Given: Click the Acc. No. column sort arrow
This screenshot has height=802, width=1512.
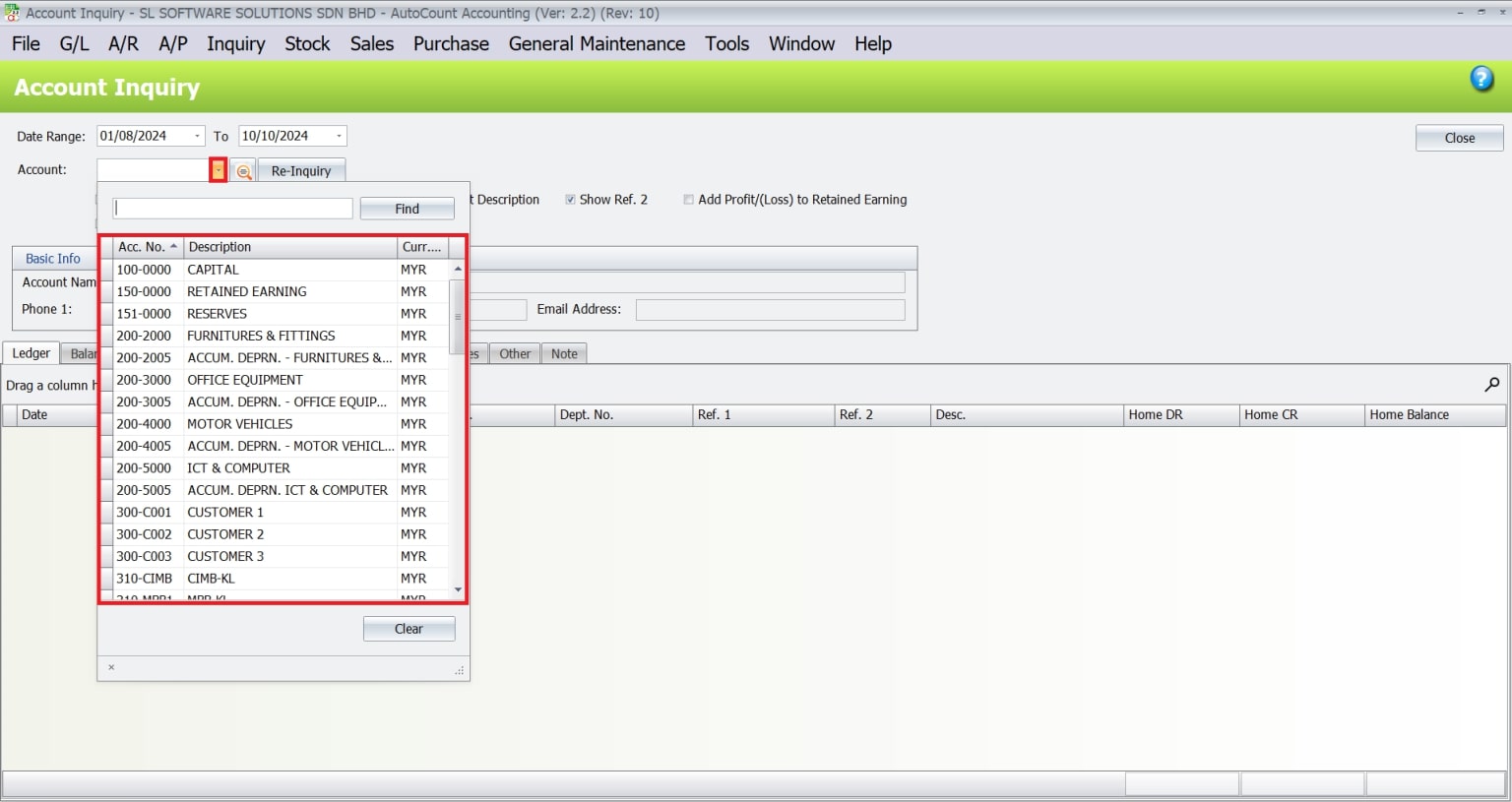Looking at the screenshot, I should 175,246.
